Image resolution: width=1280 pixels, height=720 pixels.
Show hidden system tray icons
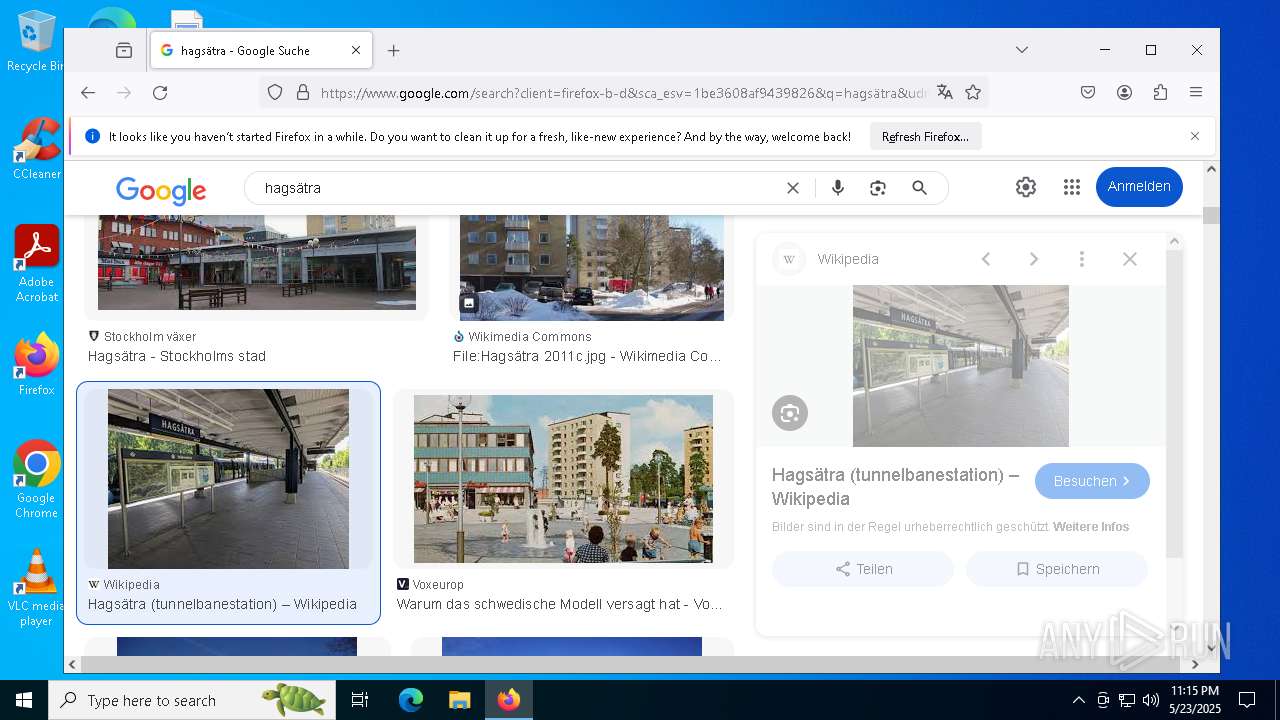pyautogui.click(x=1078, y=700)
